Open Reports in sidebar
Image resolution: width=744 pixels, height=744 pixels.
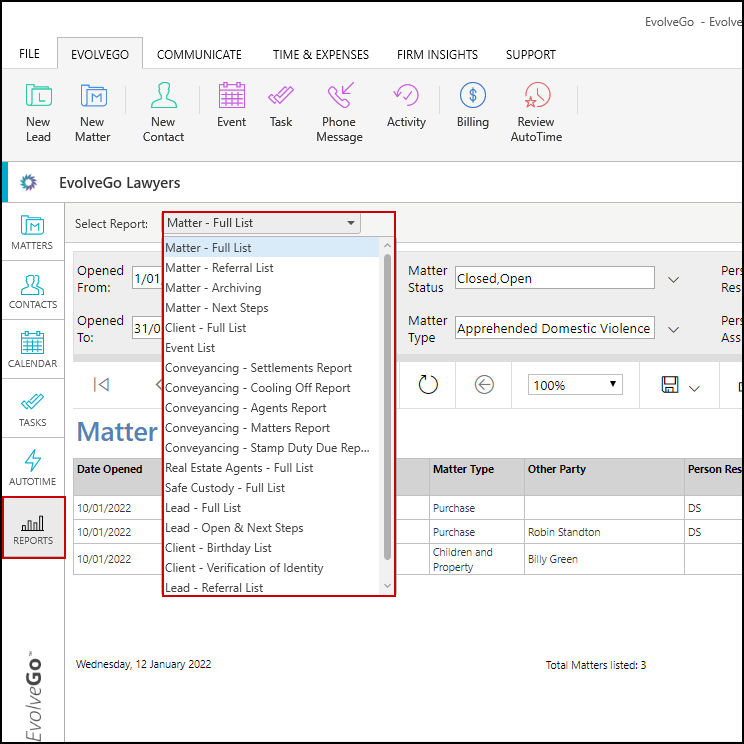[33, 528]
